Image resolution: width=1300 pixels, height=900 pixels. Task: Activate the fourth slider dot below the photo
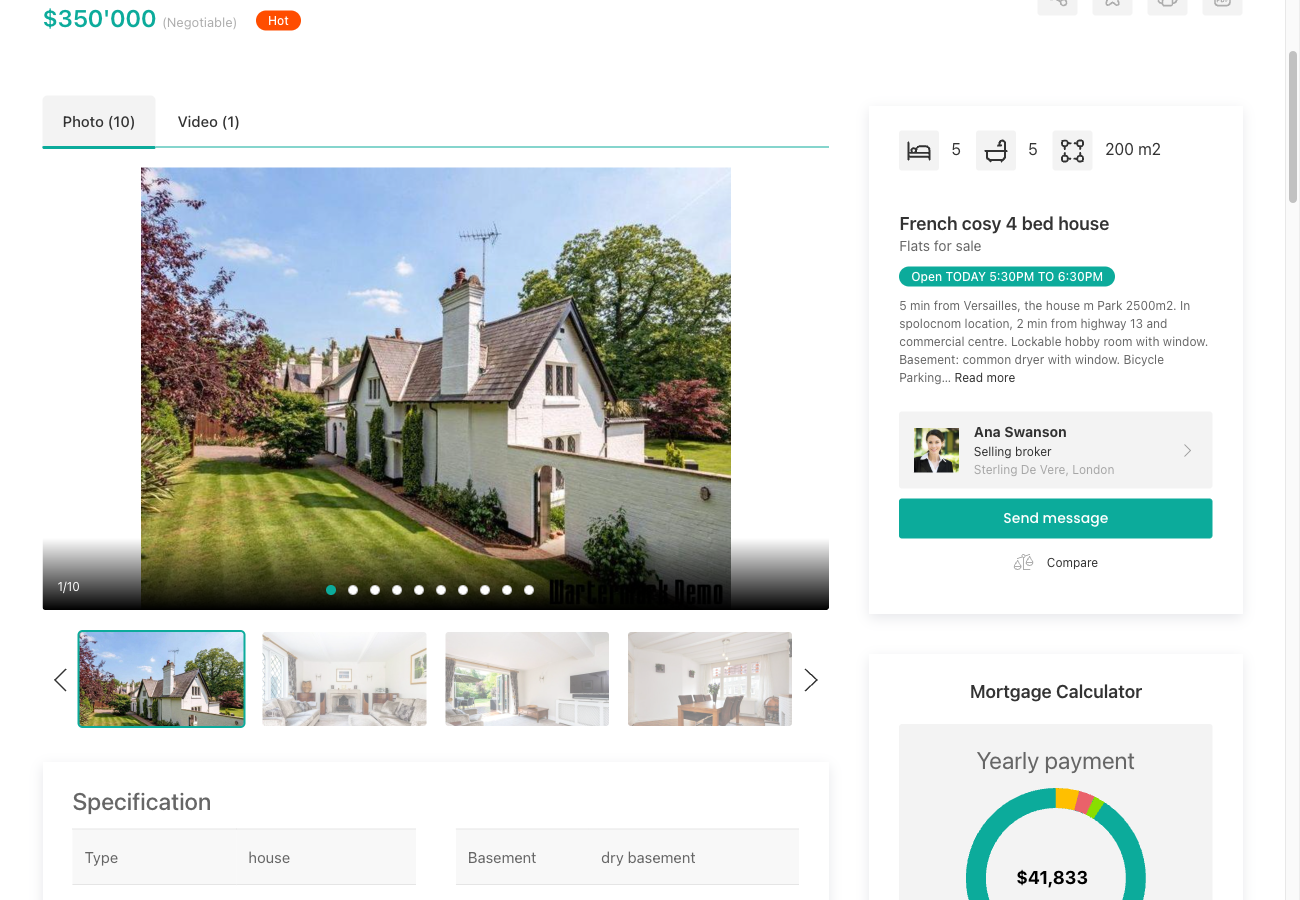click(x=396, y=590)
